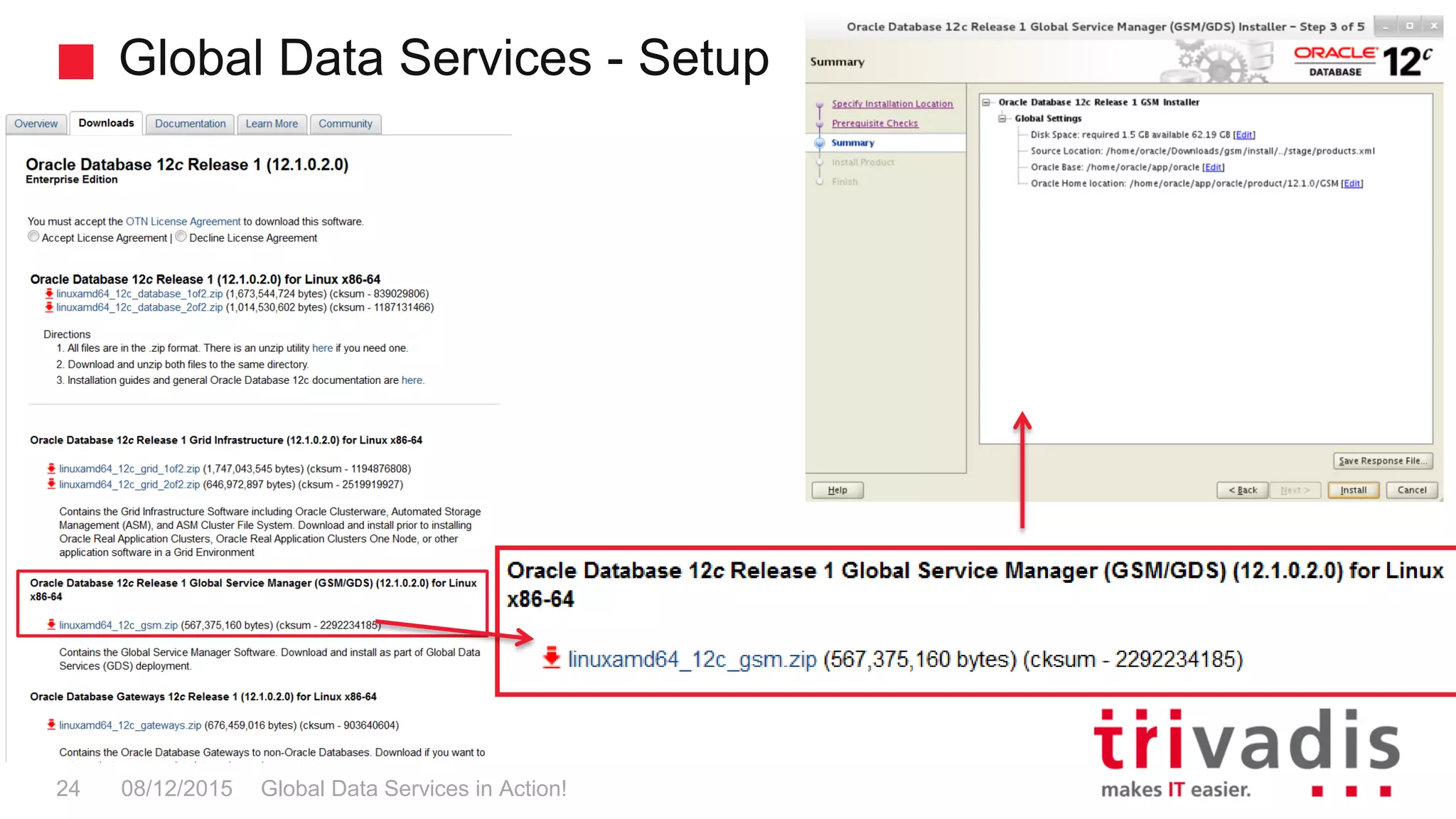This screenshot has width=1456, height=819.
Task: Click Save Response File button
Action: (1382, 461)
